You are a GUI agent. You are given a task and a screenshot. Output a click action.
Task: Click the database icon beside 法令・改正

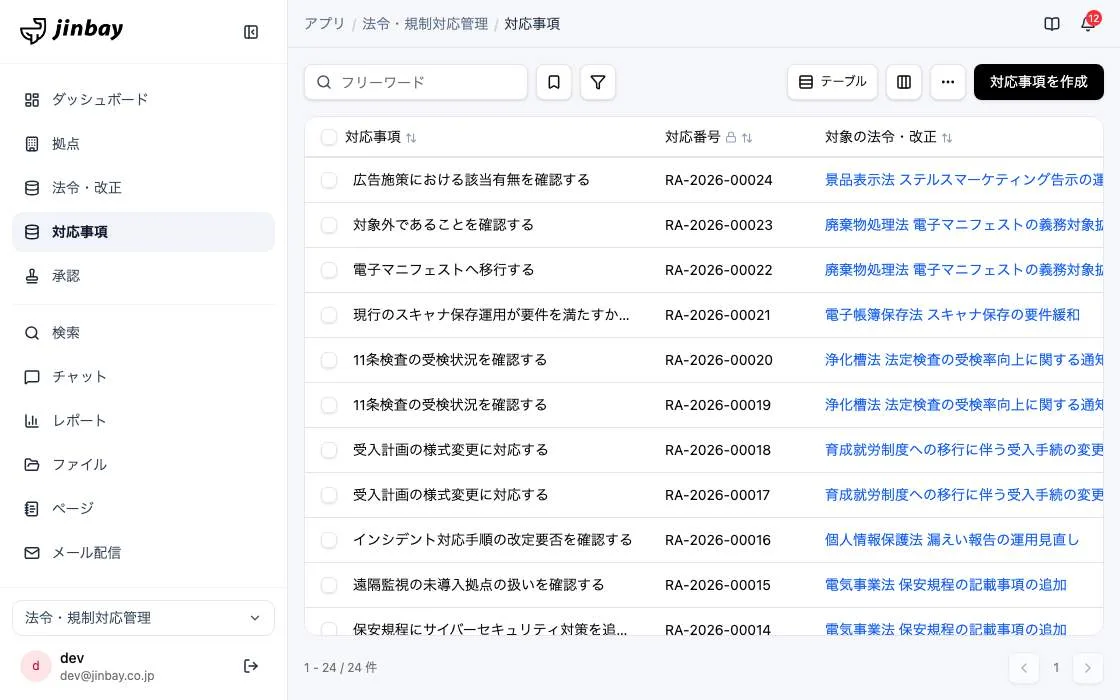(32, 188)
